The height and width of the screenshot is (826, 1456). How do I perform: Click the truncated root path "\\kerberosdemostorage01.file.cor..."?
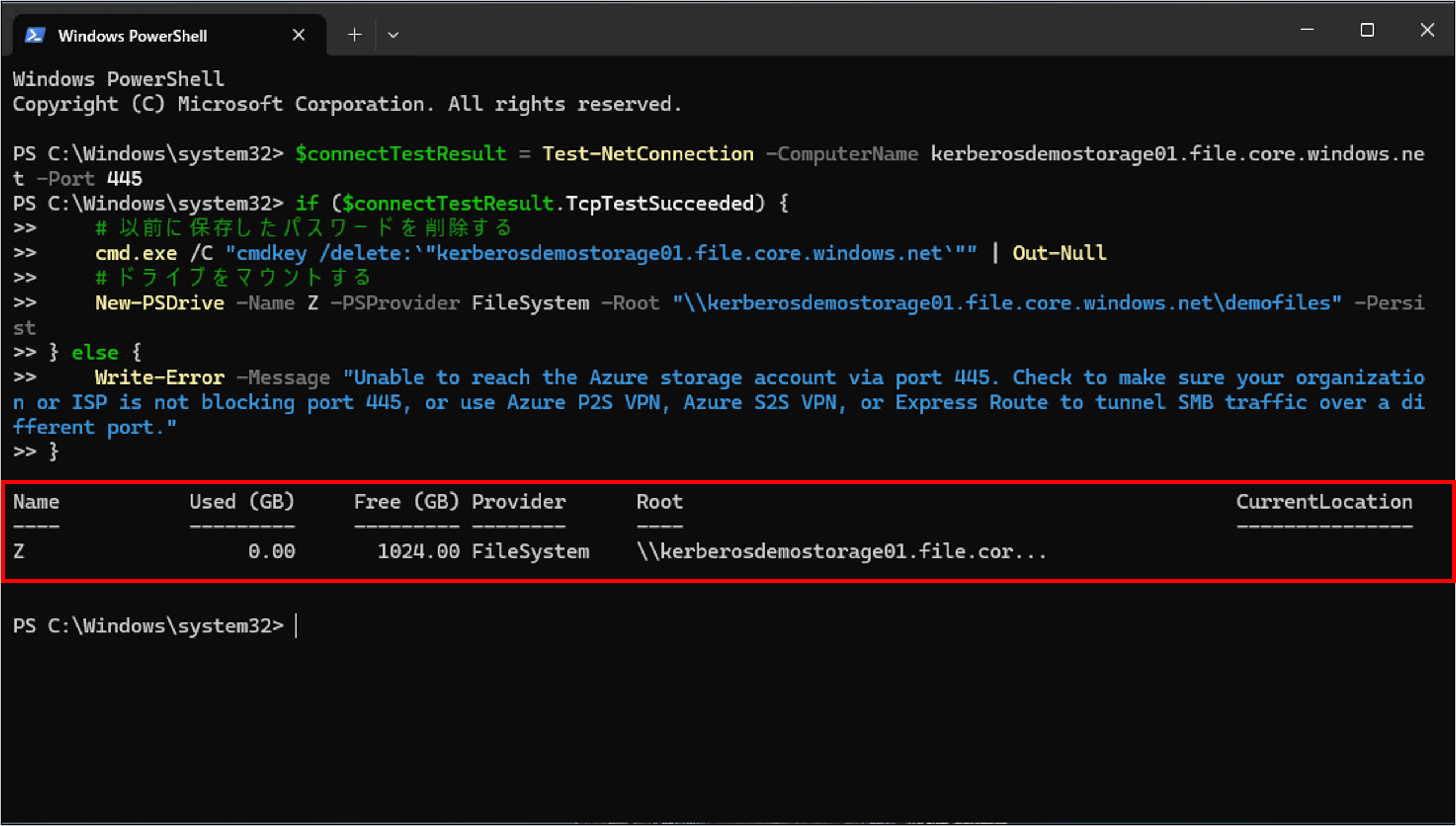[842, 551]
